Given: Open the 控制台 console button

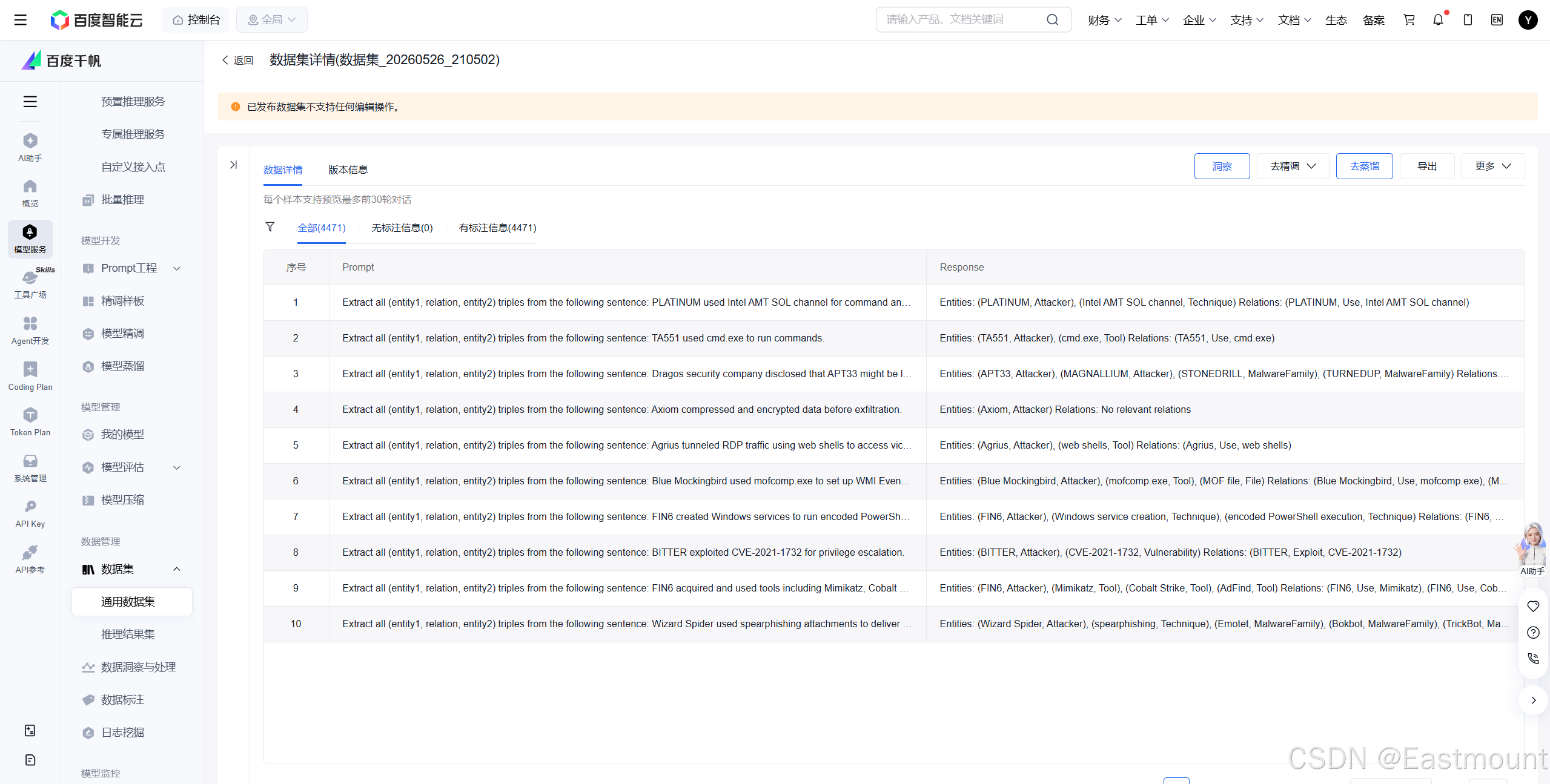Looking at the screenshot, I should point(196,20).
